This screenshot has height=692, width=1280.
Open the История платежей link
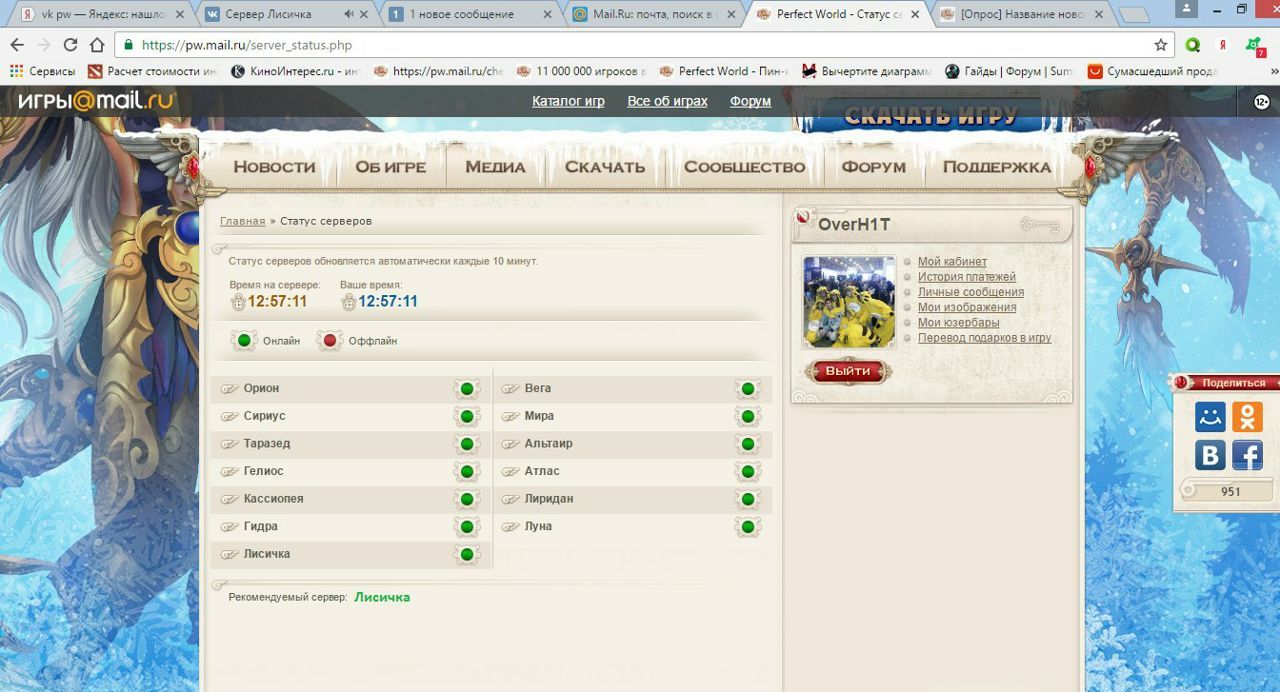point(966,277)
